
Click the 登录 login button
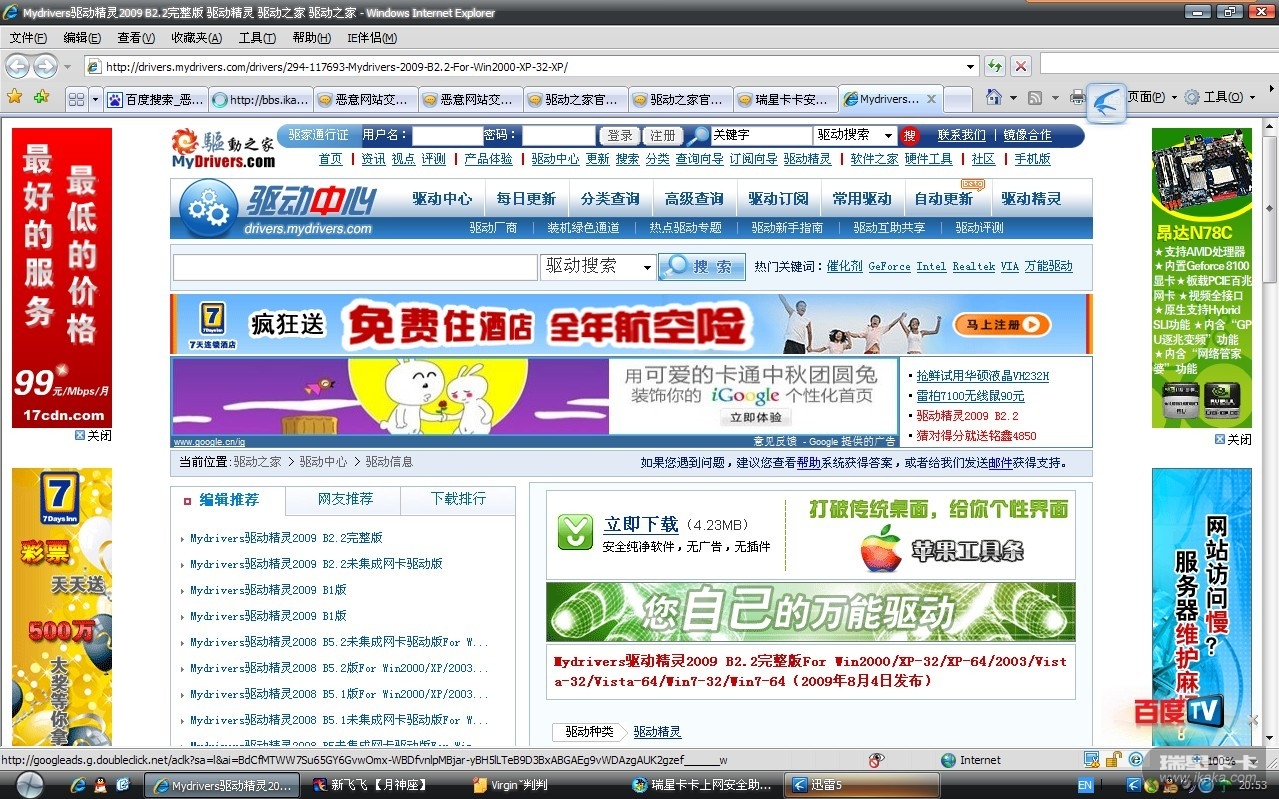tap(620, 135)
